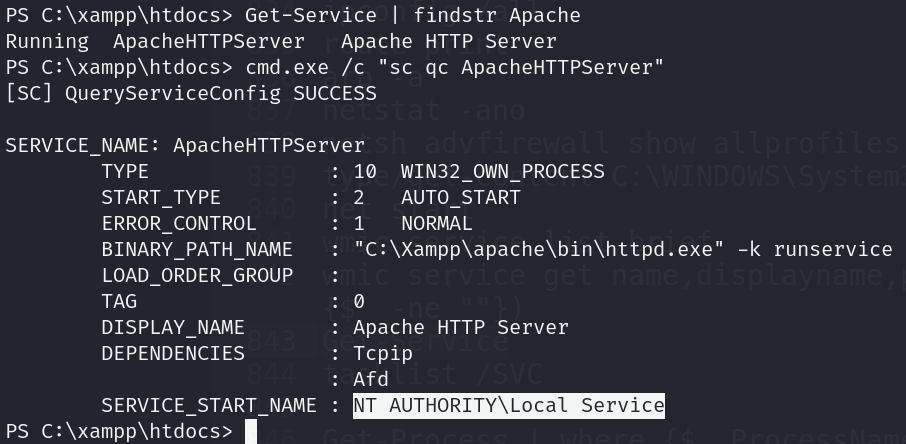
Task: Click the BINARY_PATH_NAME label
Action: pos(196,249)
